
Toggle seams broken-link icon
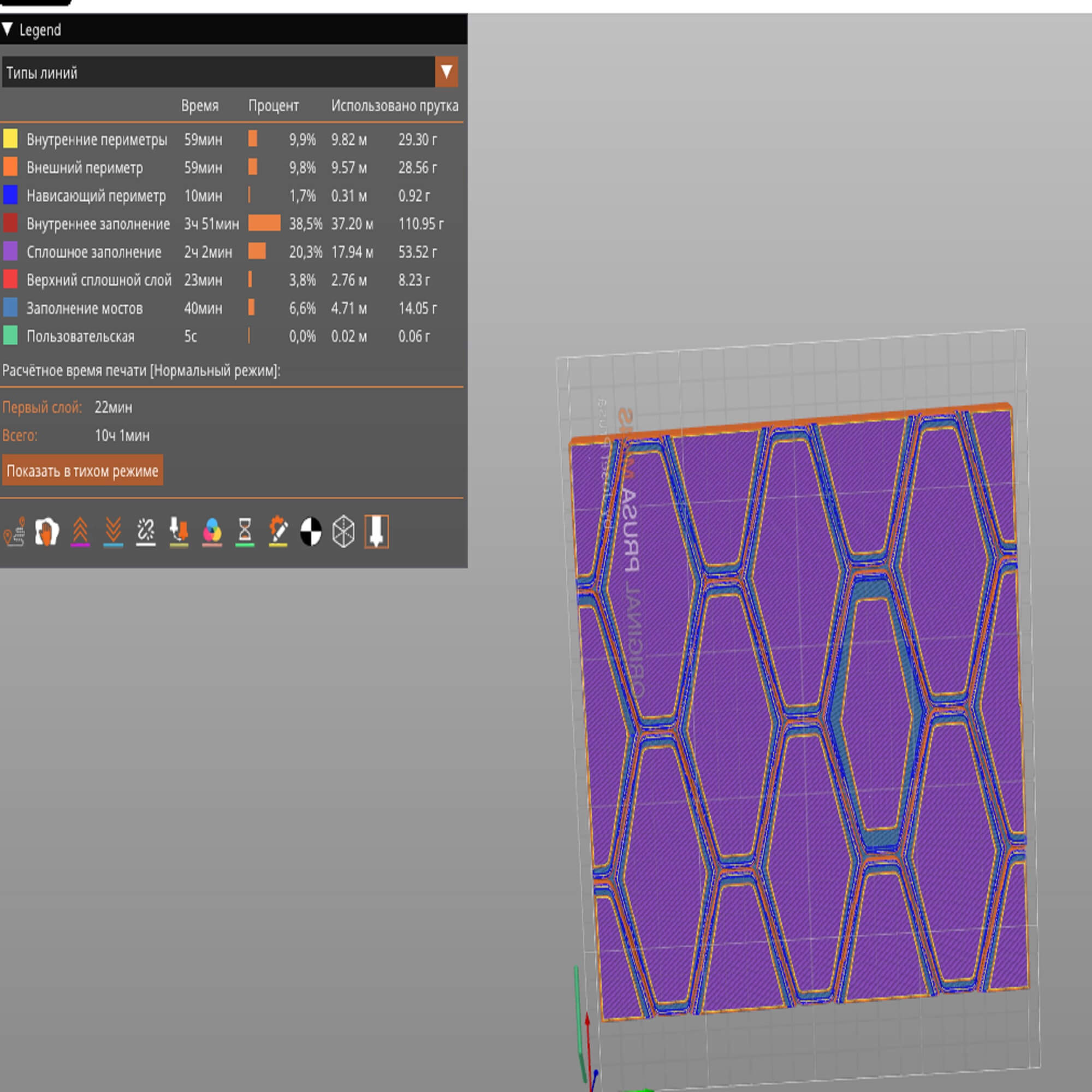point(146,531)
